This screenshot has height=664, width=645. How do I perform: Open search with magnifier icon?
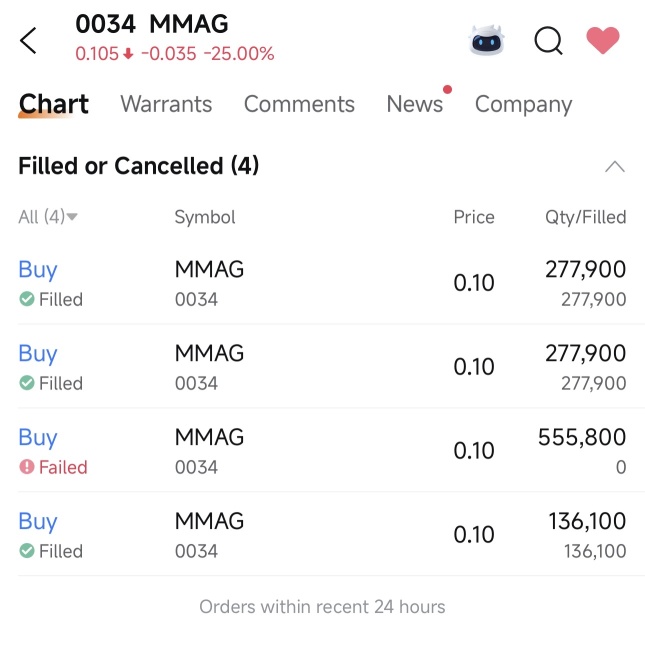click(548, 41)
